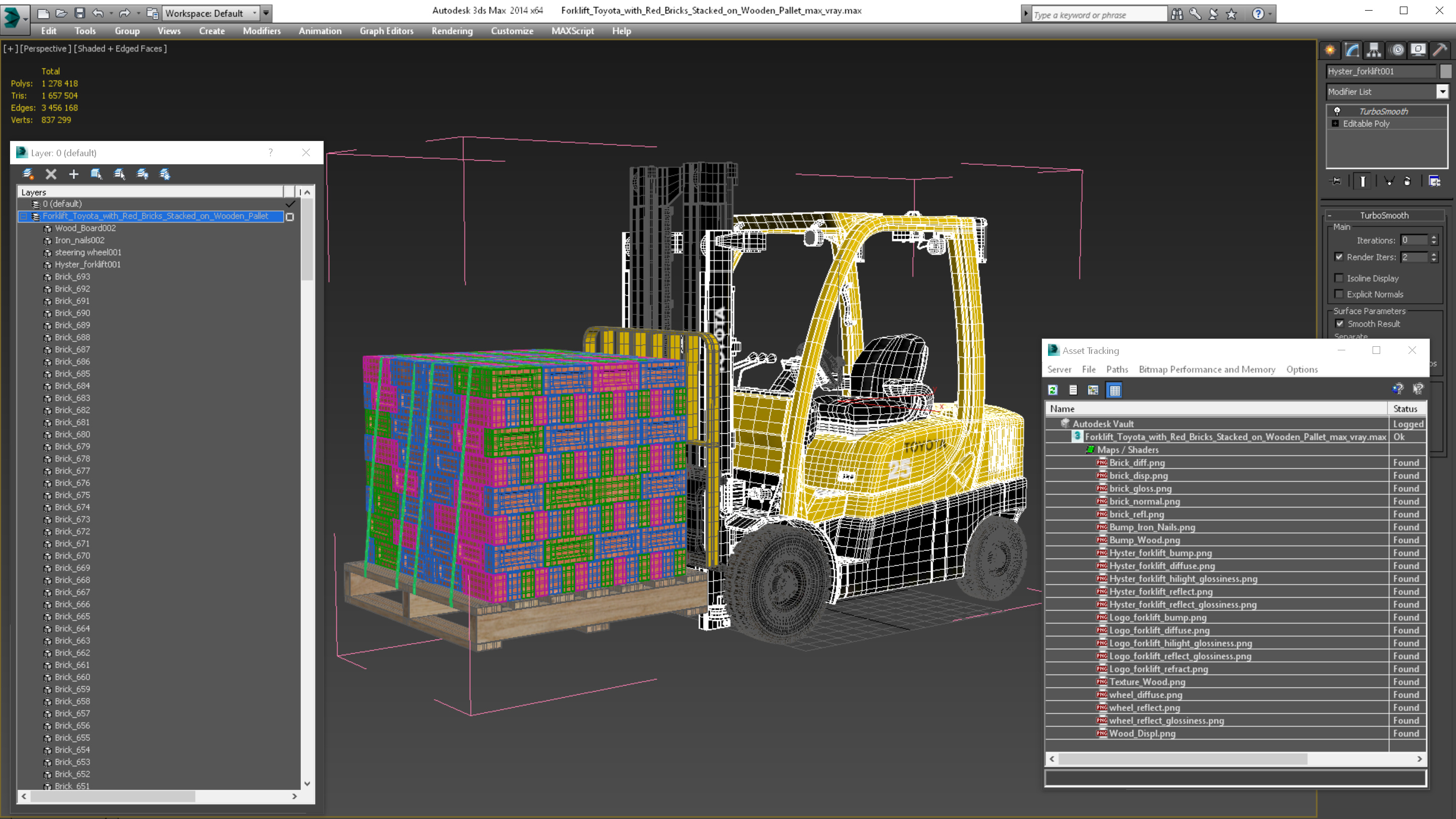This screenshot has width=1456, height=819.
Task: Select table view icon in Asset Tracking
Action: tap(1114, 390)
